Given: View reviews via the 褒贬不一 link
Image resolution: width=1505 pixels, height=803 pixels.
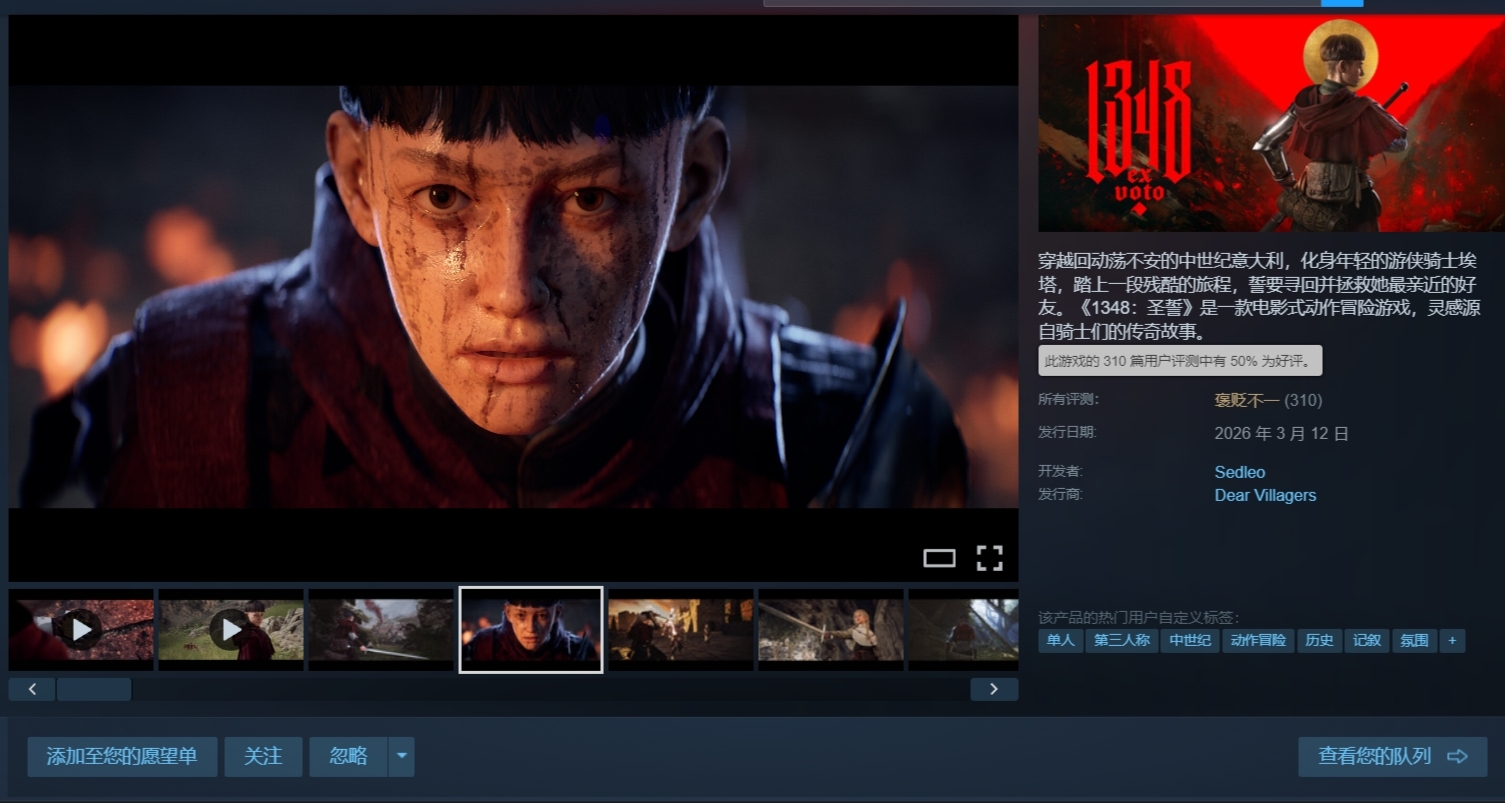Looking at the screenshot, I should tap(1246, 400).
